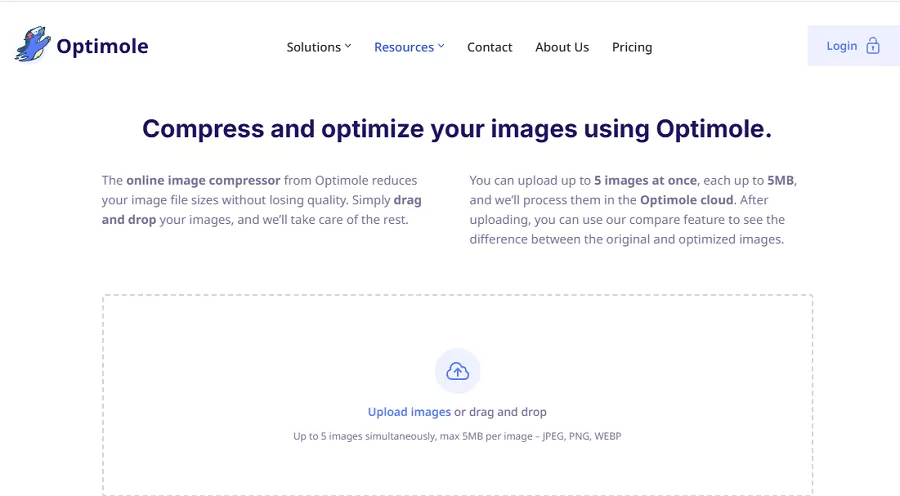View the Pricing page

pyautogui.click(x=632, y=47)
